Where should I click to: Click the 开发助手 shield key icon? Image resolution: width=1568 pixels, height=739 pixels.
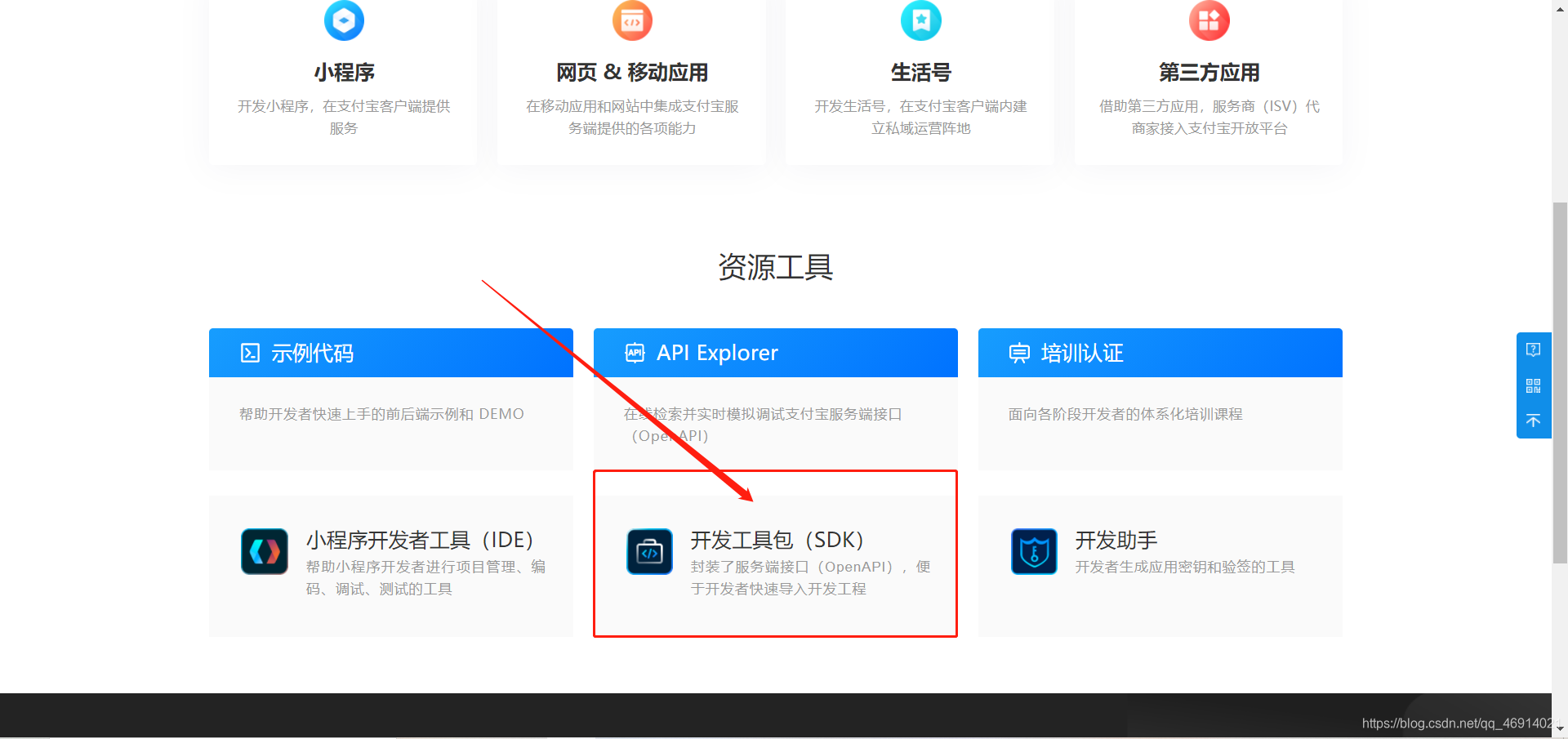tap(1034, 551)
